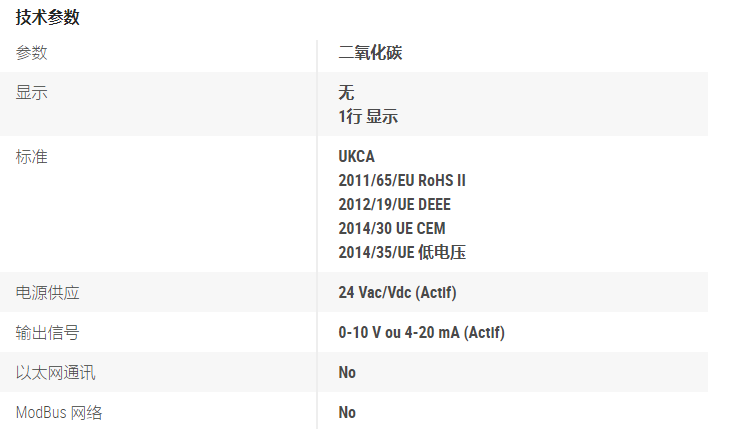Select the 2014/35/UE 低电压 entry
This screenshot has height=429, width=750.
(x=402, y=253)
